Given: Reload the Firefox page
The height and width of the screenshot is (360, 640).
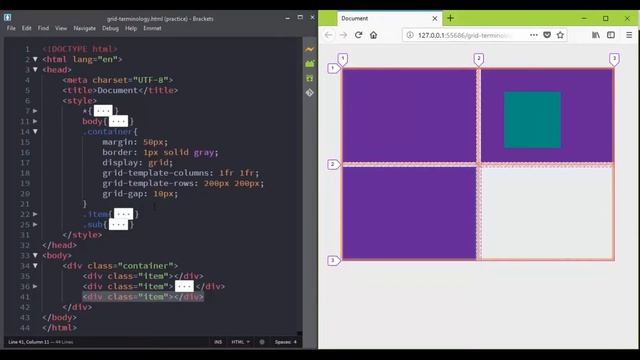Looking at the screenshot, I should pyautogui.click(x=358, y=35).
